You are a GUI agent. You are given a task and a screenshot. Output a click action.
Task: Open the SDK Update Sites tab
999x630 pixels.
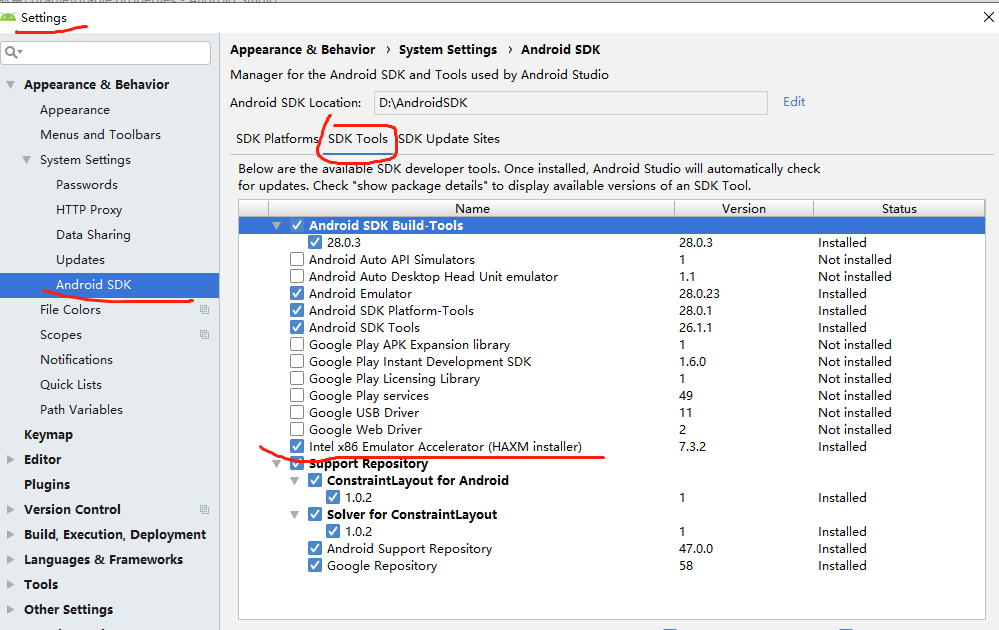[449, 139]
